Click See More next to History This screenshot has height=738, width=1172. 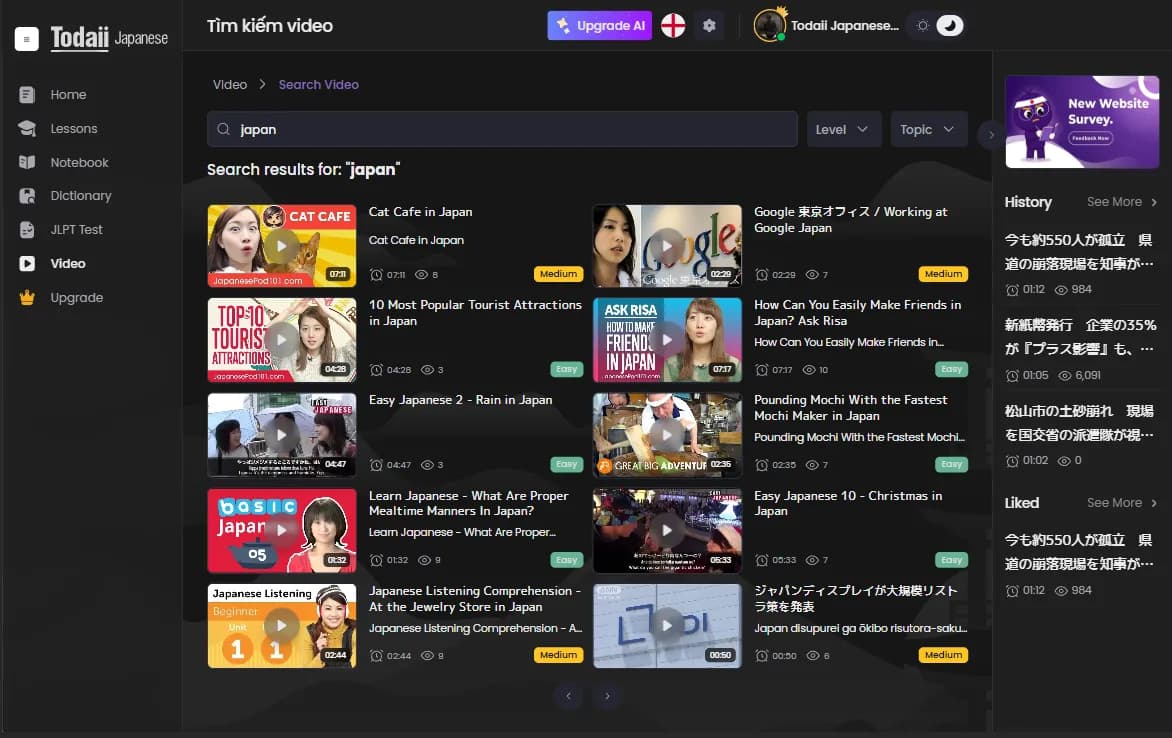coord(1121,202)
